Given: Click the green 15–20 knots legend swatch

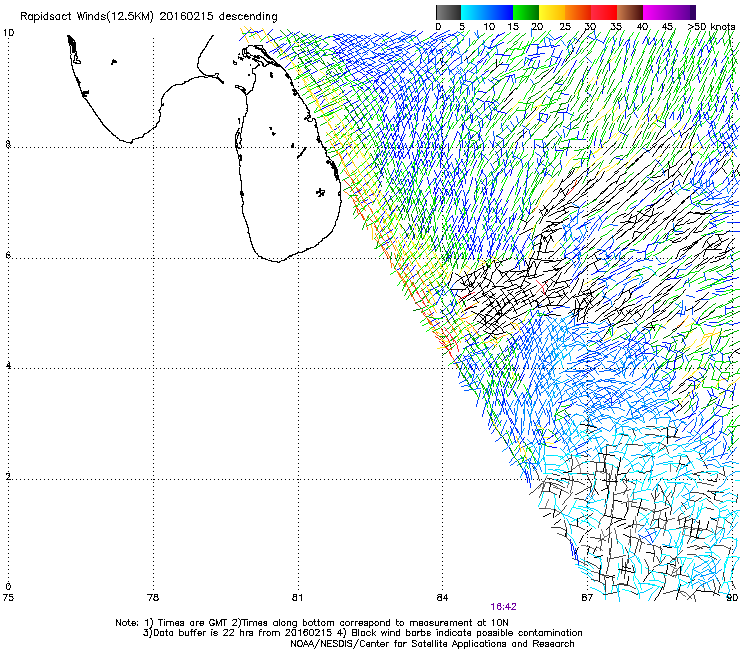Looking at the screenshot, I should coord(526,12).
